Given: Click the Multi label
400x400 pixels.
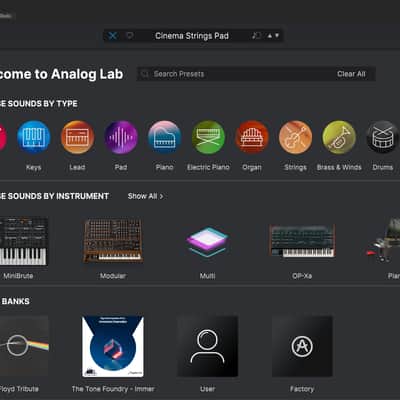Looking at the screenshot, I should click(207, 276).
